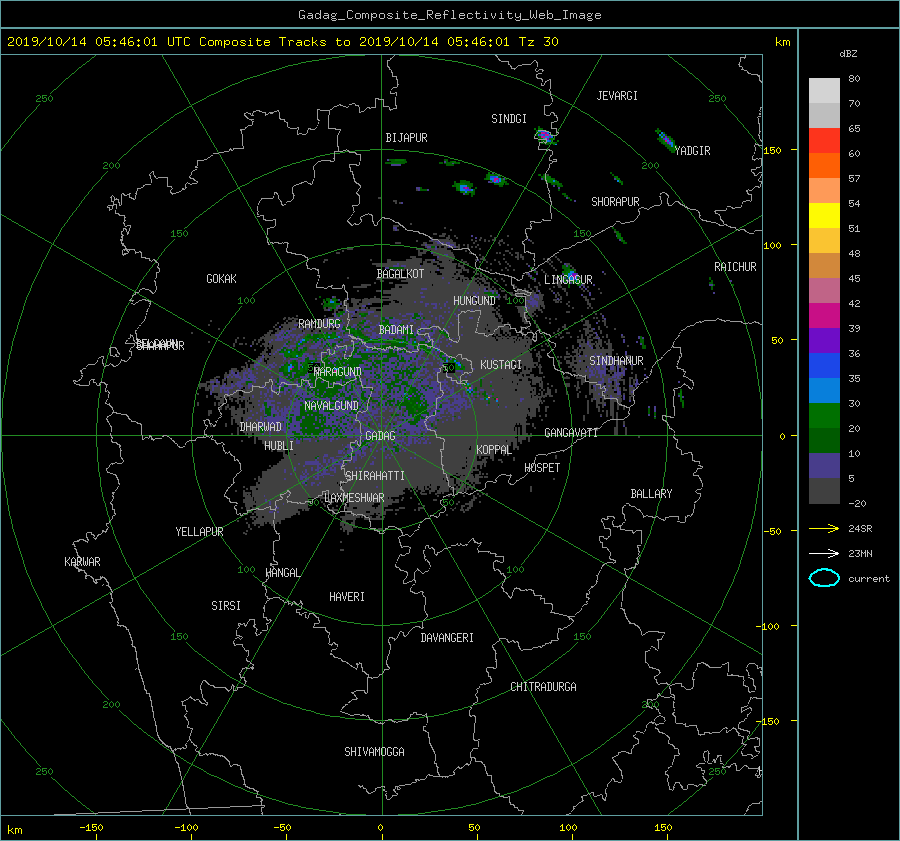The height and width of the screenshot is (841, 900).
Task: Click the blue 35 dBZ legend swatch
Action: 824,366
